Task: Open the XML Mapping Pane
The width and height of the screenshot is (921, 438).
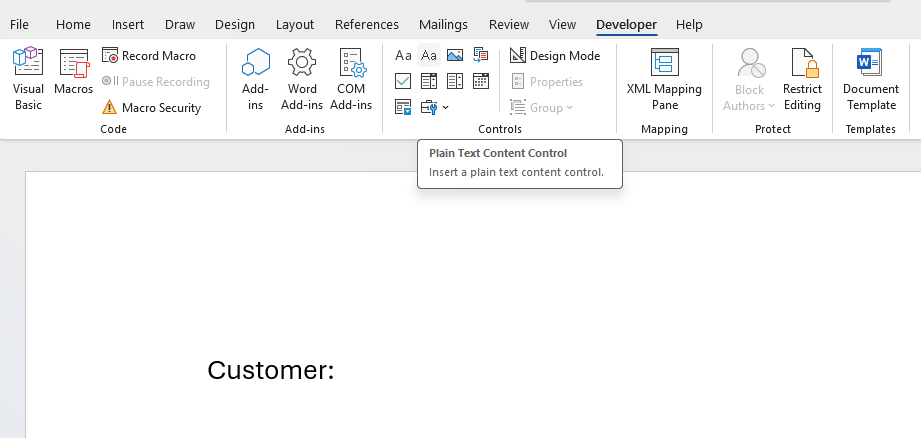Action: (664, 78)
